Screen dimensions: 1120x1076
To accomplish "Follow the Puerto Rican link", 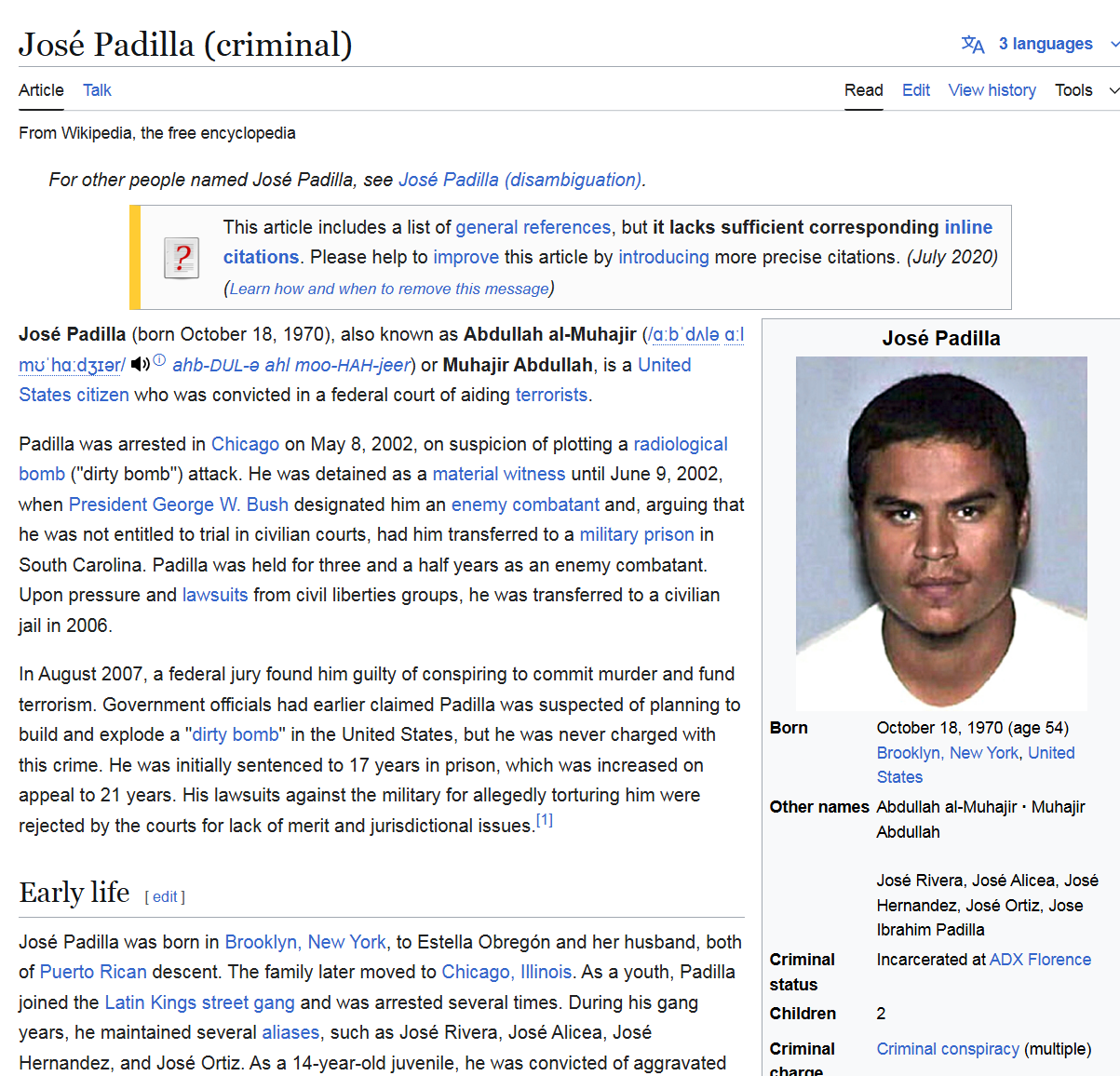I will pos(93,972).
